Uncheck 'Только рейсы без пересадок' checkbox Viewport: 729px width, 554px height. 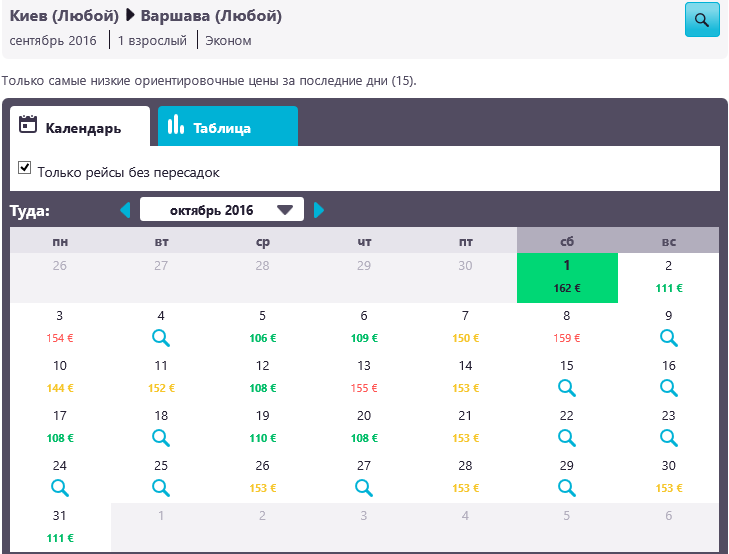pos(25,168)
